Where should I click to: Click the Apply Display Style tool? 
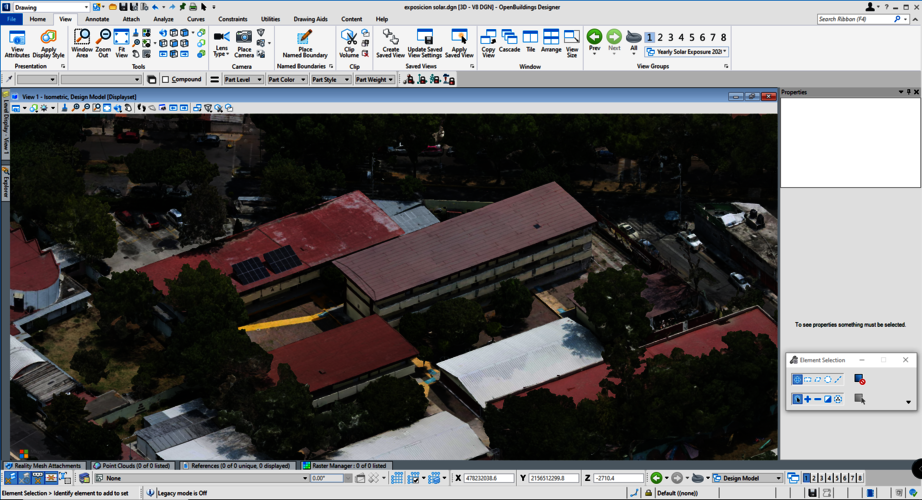(48, 44)
